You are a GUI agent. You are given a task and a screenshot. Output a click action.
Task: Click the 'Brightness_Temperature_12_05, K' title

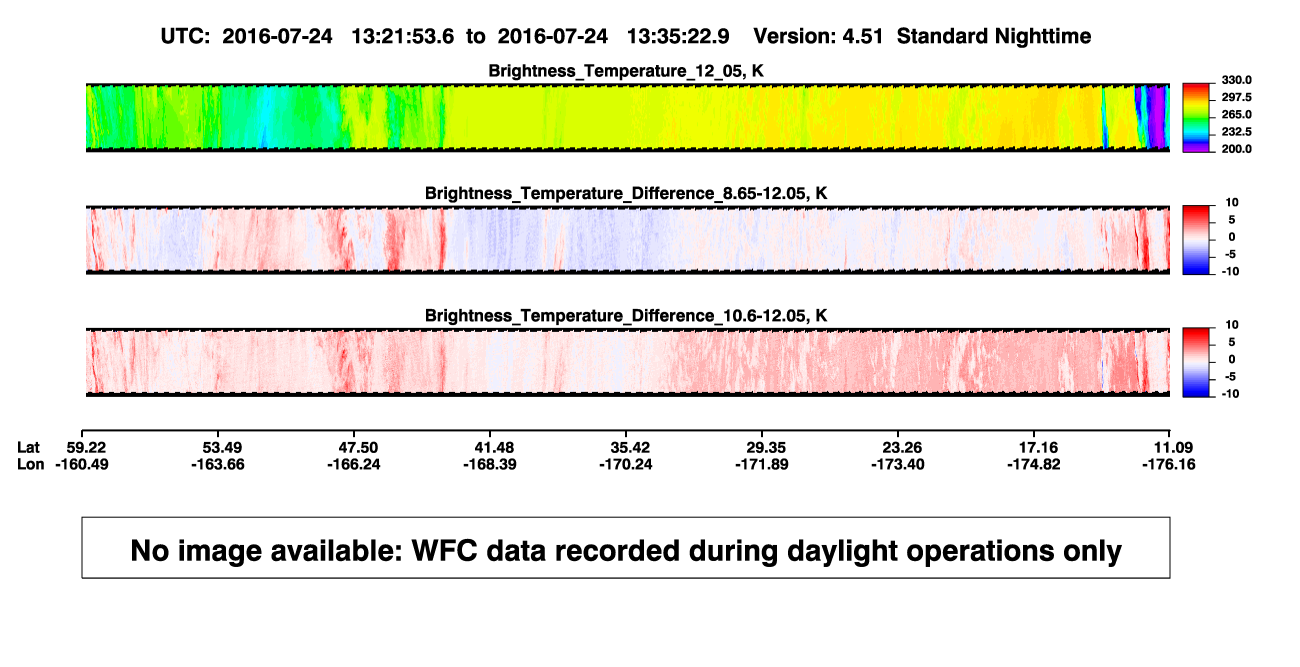pyautogui.click(x=627, y=71)
